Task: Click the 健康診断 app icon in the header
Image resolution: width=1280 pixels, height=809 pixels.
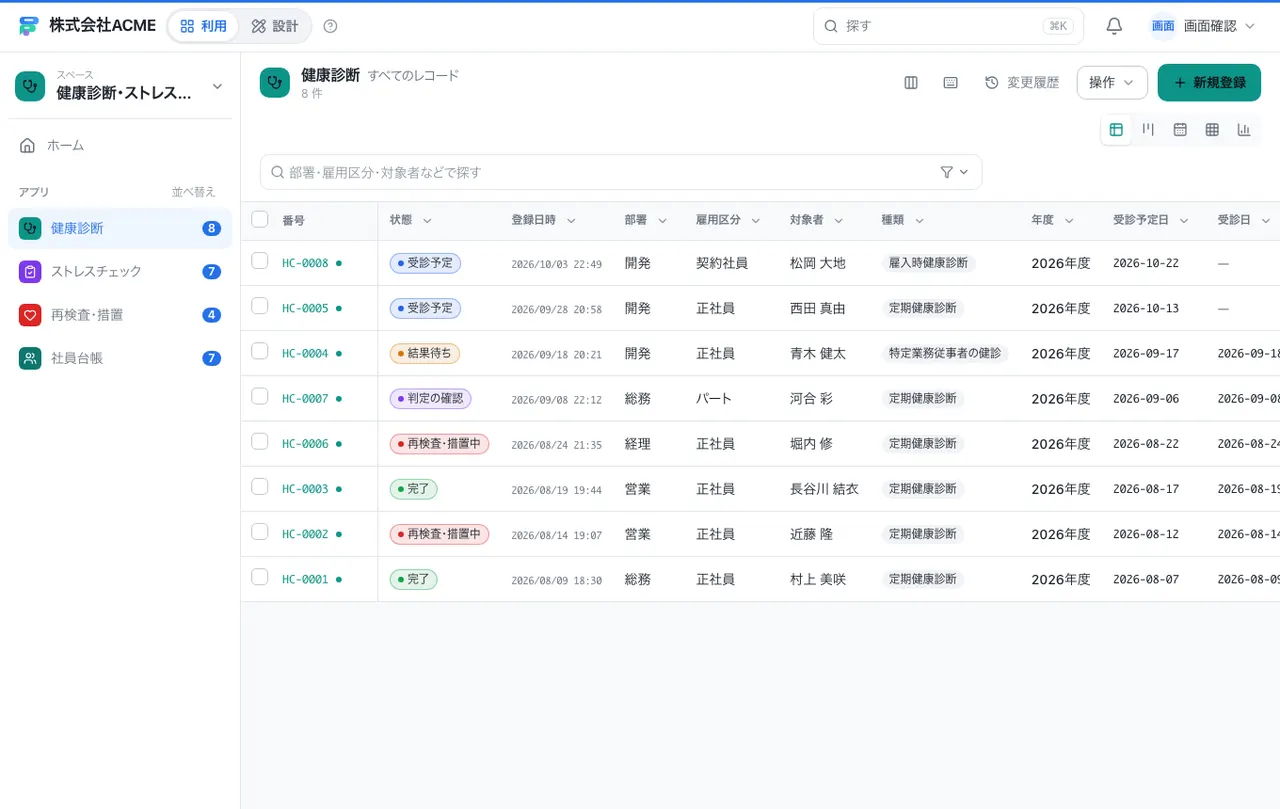Action: 275,83
